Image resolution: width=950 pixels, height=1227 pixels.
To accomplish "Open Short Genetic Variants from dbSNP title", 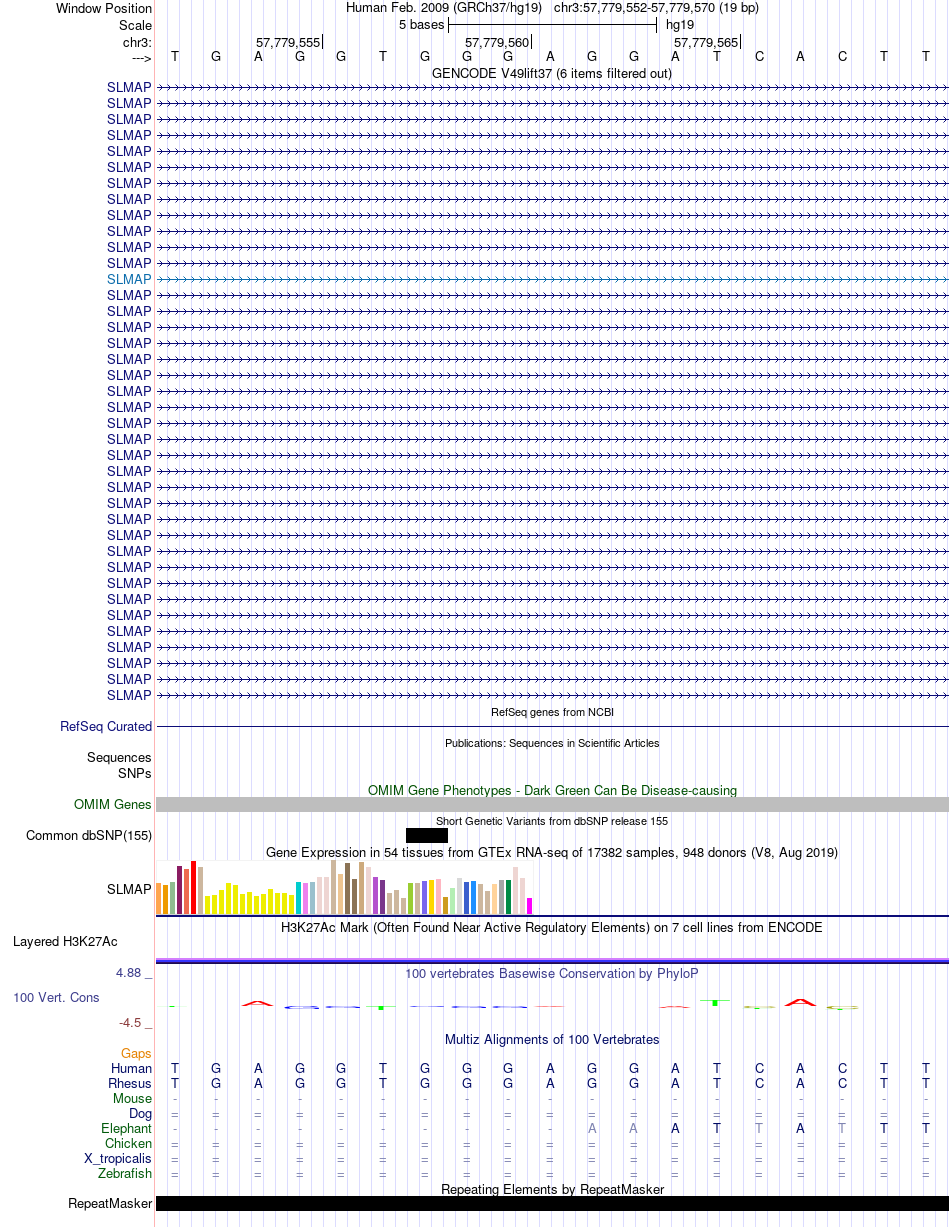I will click(x=552, y=821).
